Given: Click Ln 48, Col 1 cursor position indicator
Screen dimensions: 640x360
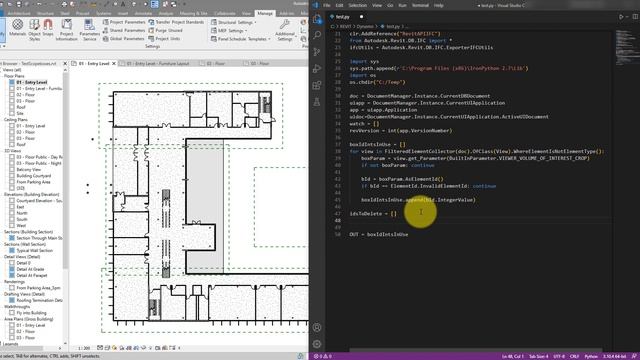Looking at the screenshot, I should point(513,356).
